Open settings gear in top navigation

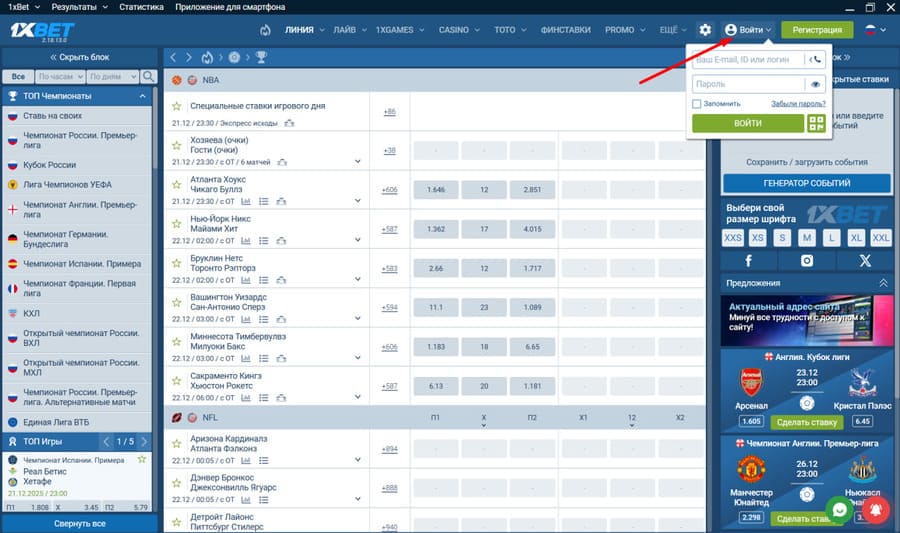(705, 30)
